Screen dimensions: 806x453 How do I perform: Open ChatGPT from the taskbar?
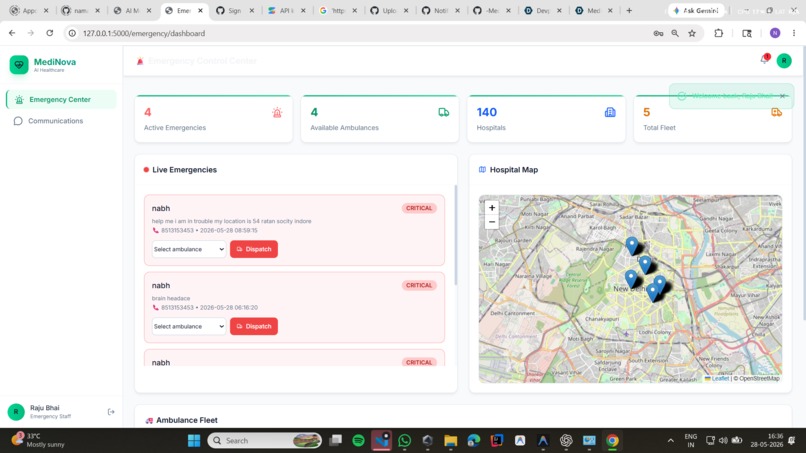point(566,441)
